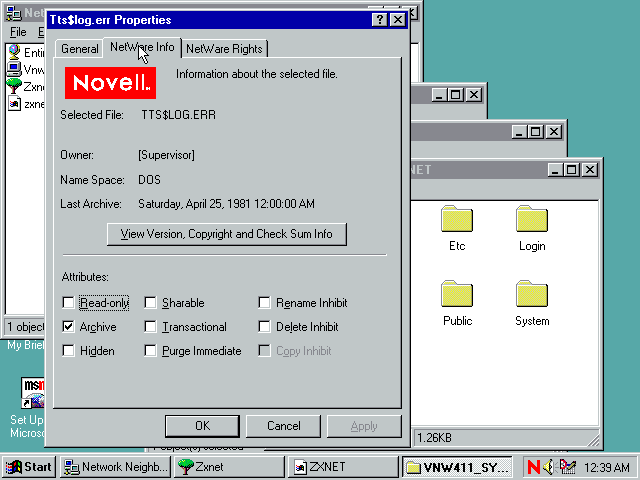640x480 pixels.
Task: Uncheck the Archive attribute checkbox
Action: click(x=69, y=327)
